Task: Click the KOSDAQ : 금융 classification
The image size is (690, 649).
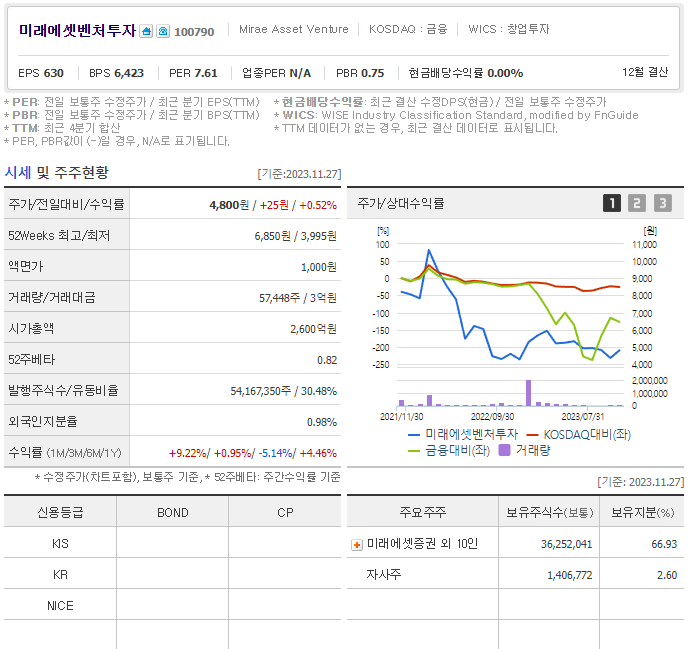Action: [x=408, y=29]
